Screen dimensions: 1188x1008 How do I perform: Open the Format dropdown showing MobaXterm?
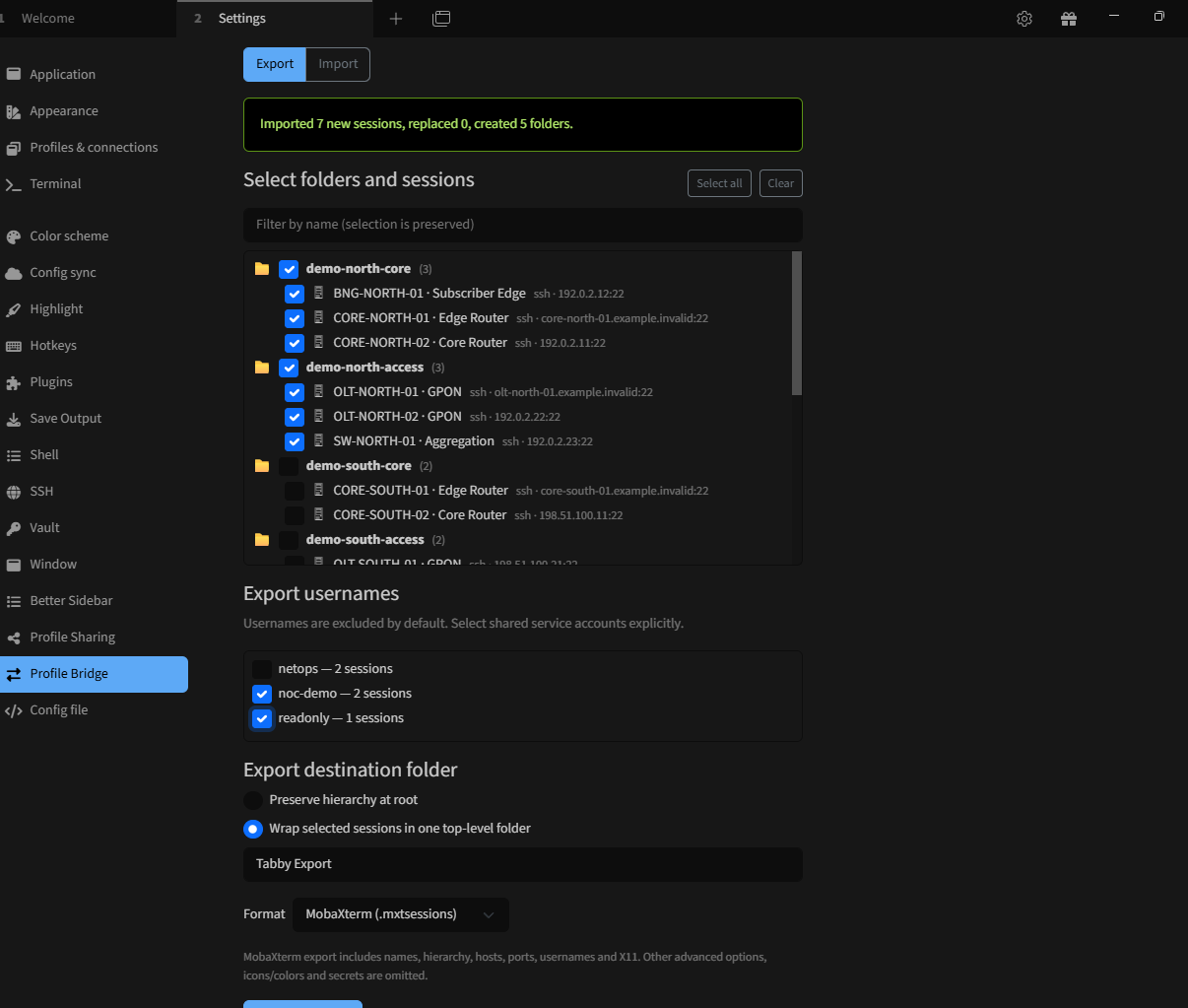click(401, 914)
